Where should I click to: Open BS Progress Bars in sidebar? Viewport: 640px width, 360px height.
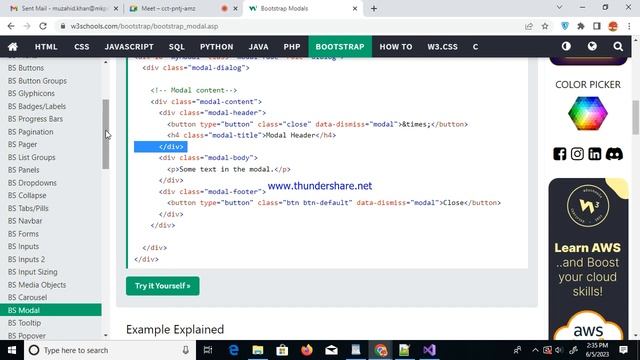tap(35, 119)
